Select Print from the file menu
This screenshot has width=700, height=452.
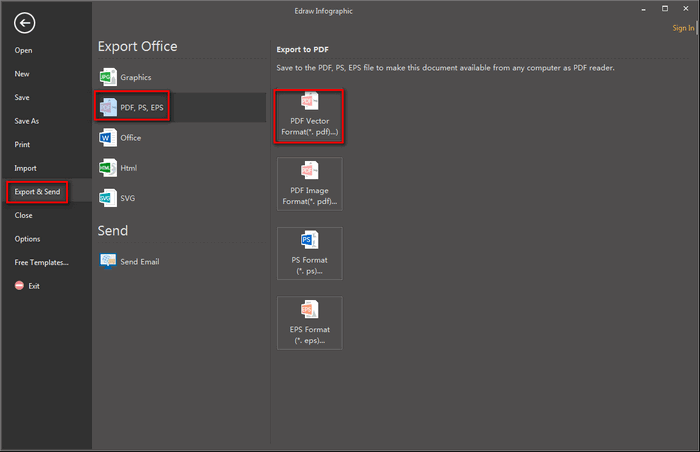click(x=22, y=144)
